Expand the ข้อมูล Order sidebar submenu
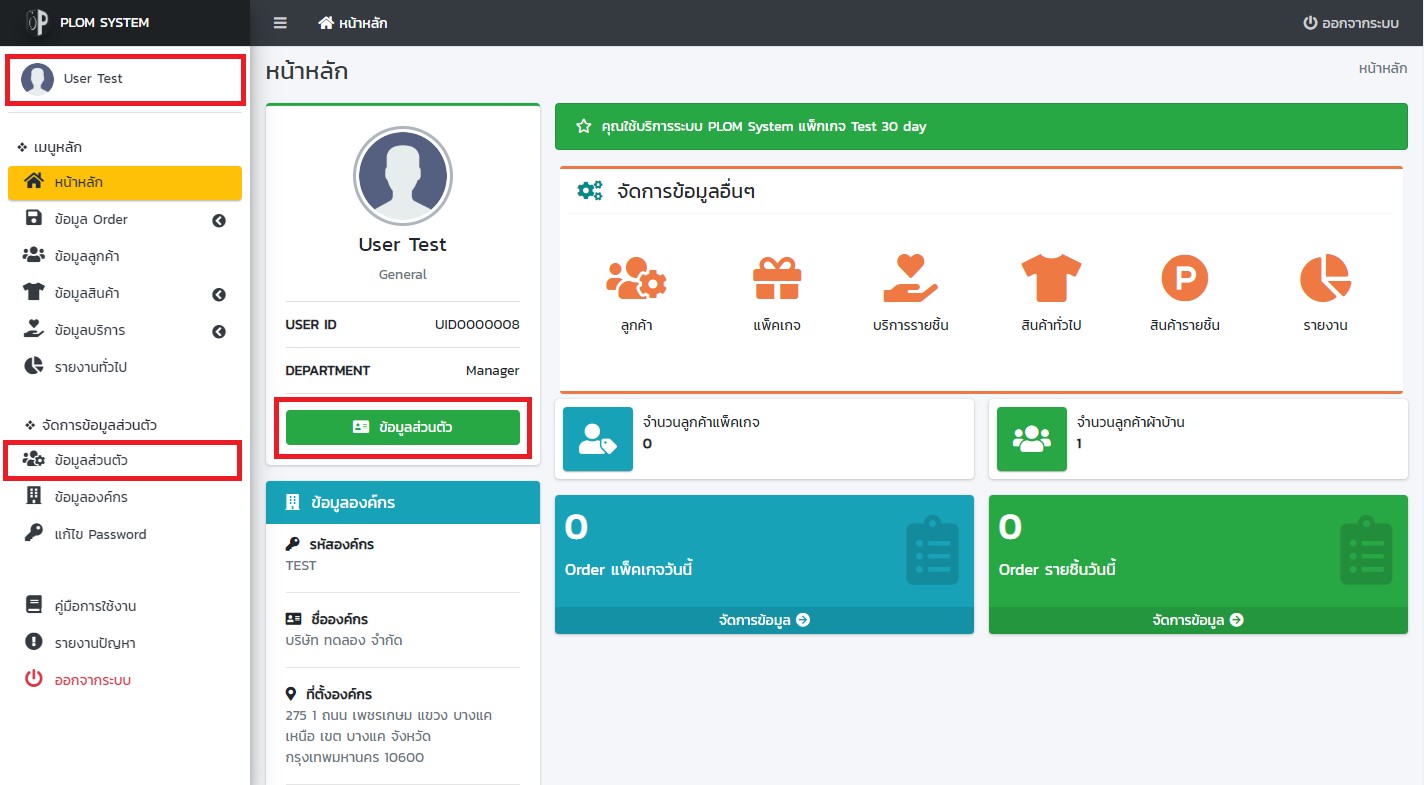This screenshot has width=1424, height=785. [x=219, y=220]
